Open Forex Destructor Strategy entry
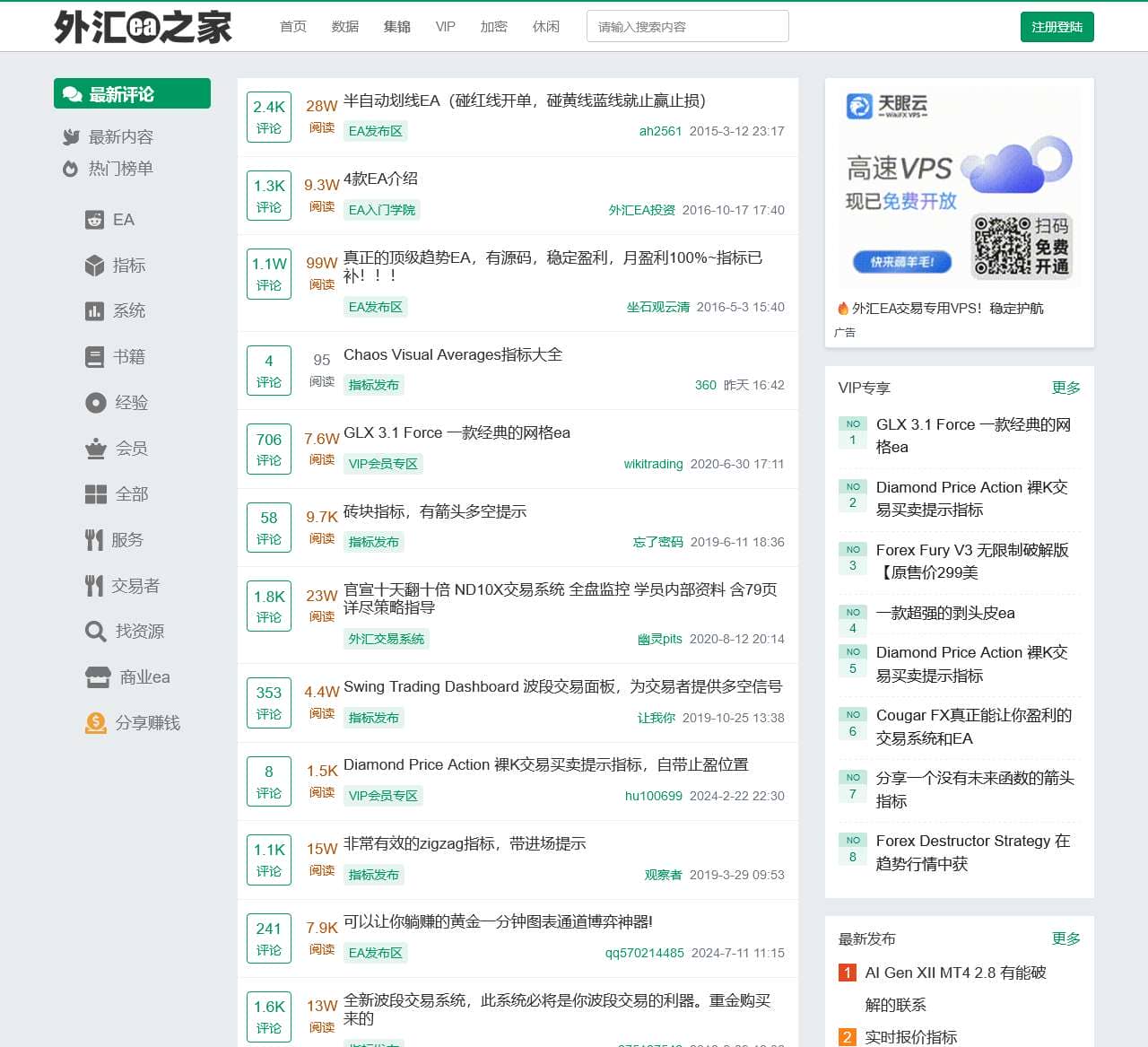 973,852
